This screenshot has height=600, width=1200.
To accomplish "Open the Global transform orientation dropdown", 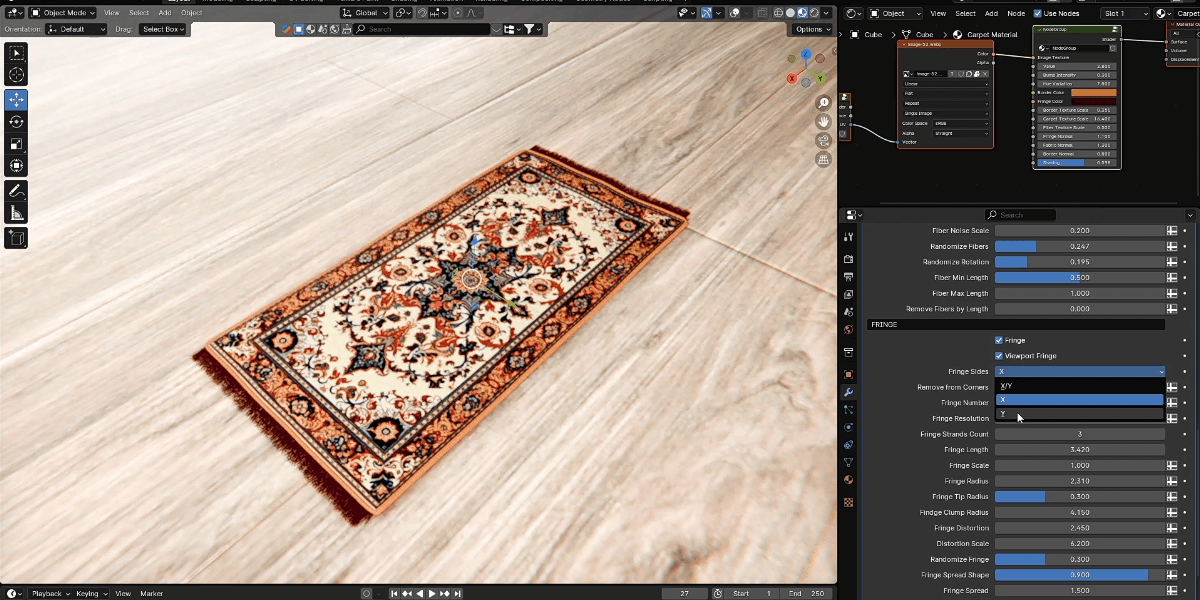I will tap(364, 13).
